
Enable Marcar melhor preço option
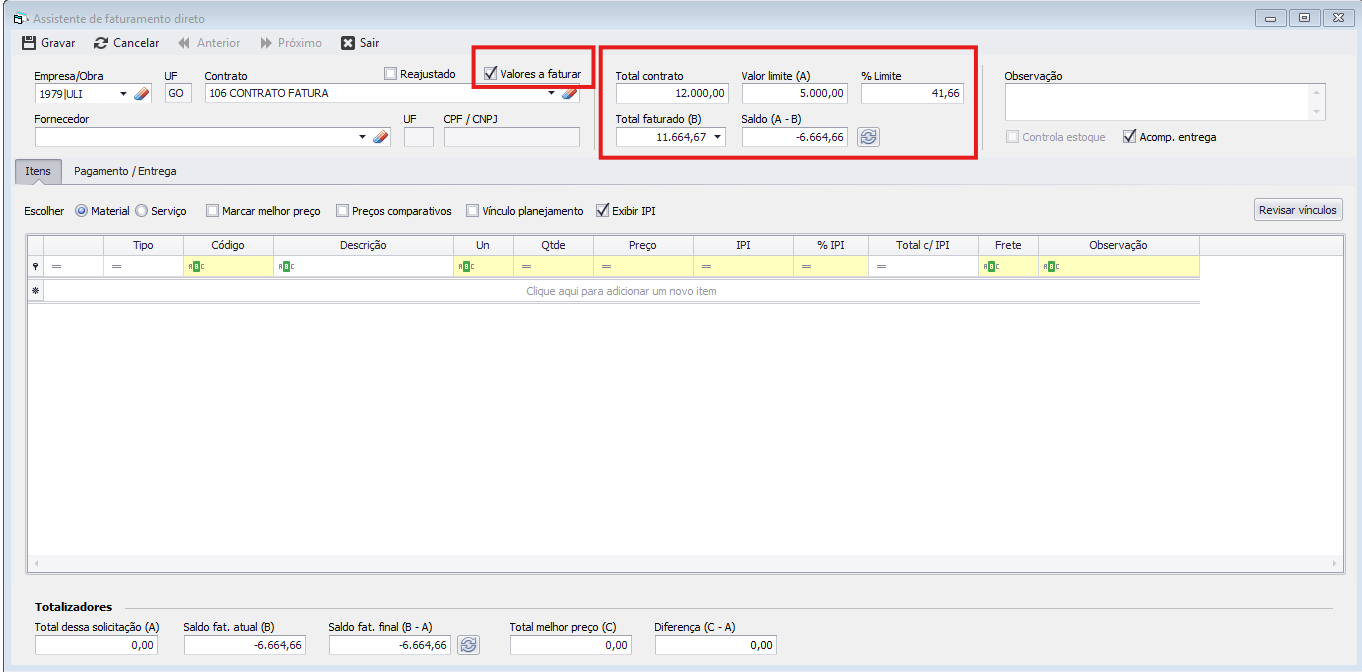[x=213, y=211]
